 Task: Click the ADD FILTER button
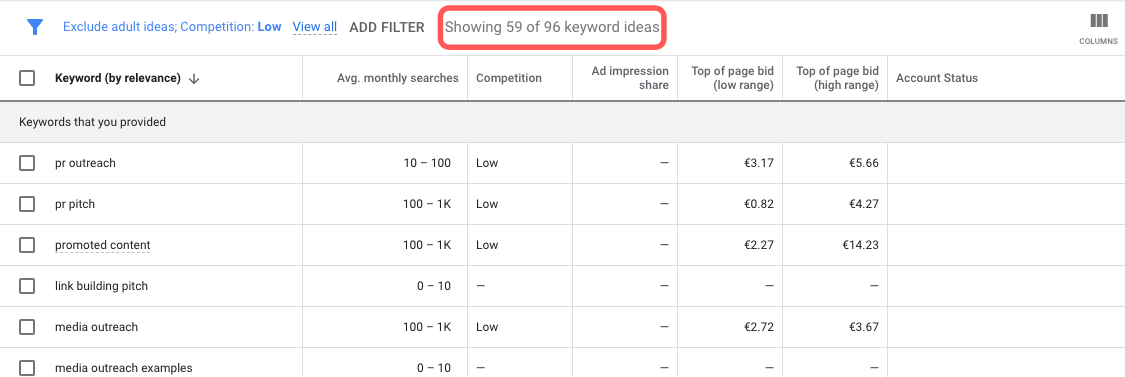point(387,27)
